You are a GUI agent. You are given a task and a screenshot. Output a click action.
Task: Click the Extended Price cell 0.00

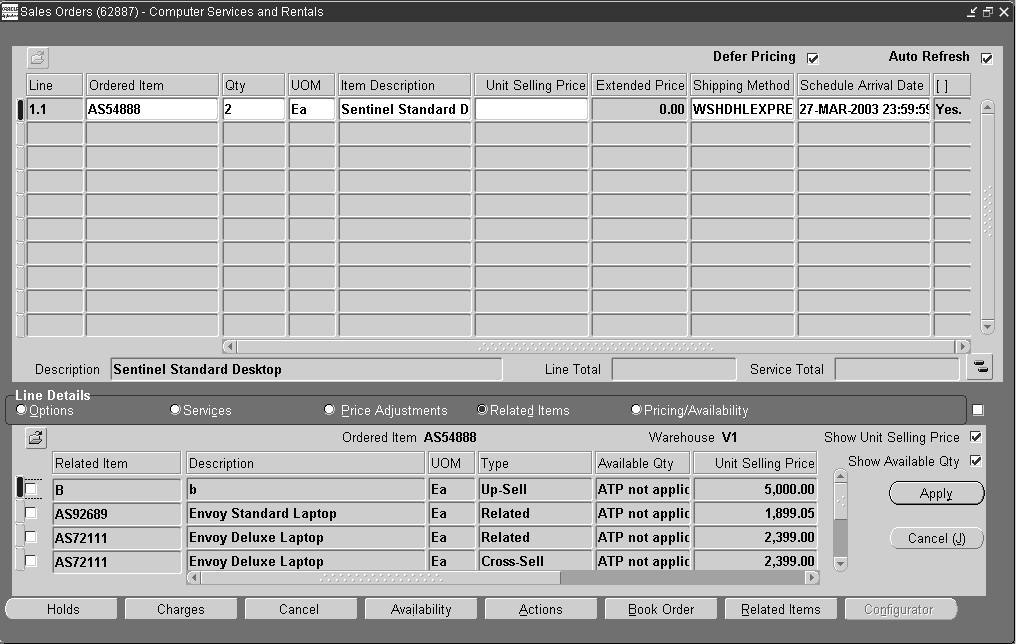pyautogui.click(x=640, y=109)
